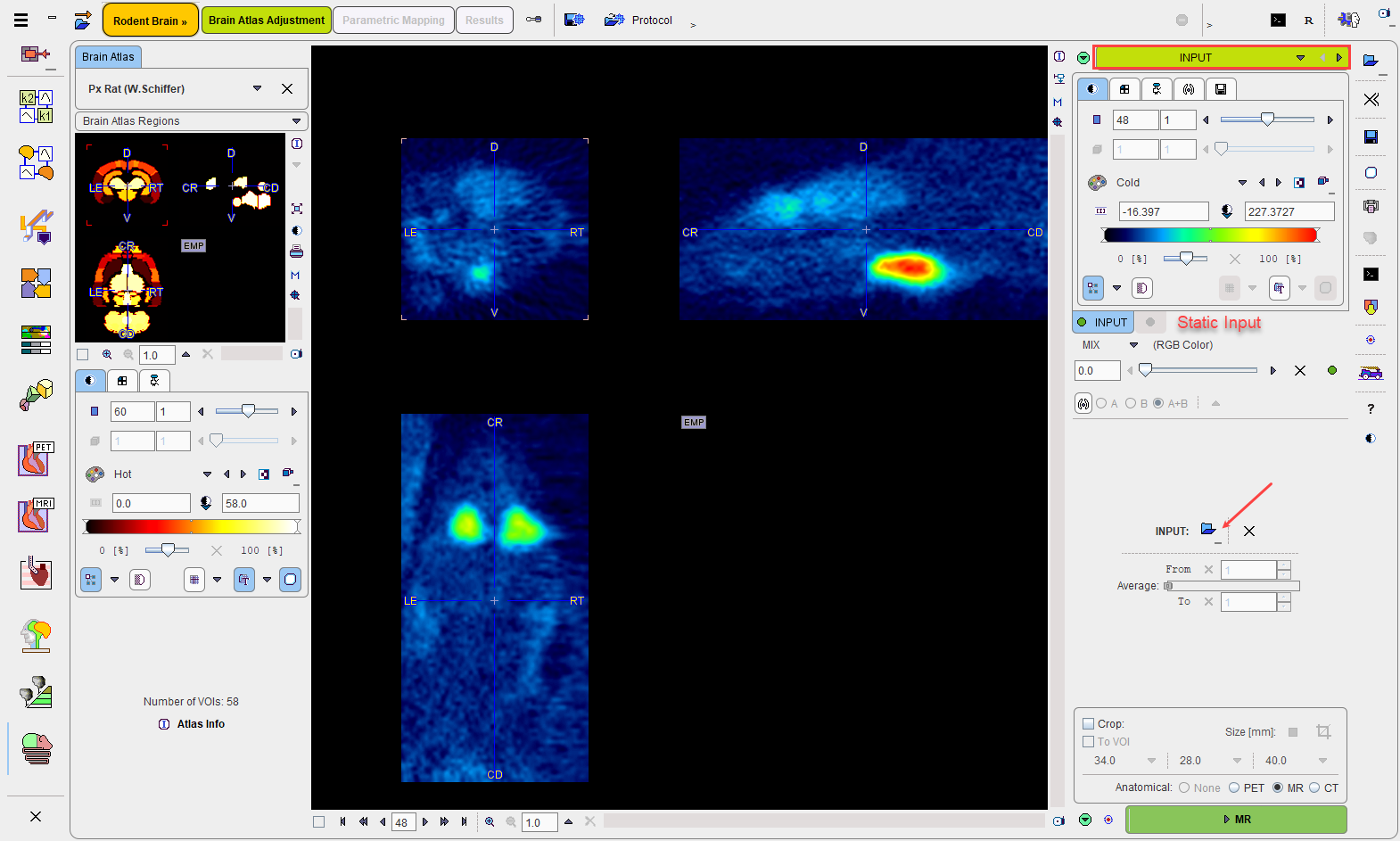Go to the first slice
Image resolution: width=1400 pixels, height=841 pixels.
pyautogui.click(x=342, y=821)
